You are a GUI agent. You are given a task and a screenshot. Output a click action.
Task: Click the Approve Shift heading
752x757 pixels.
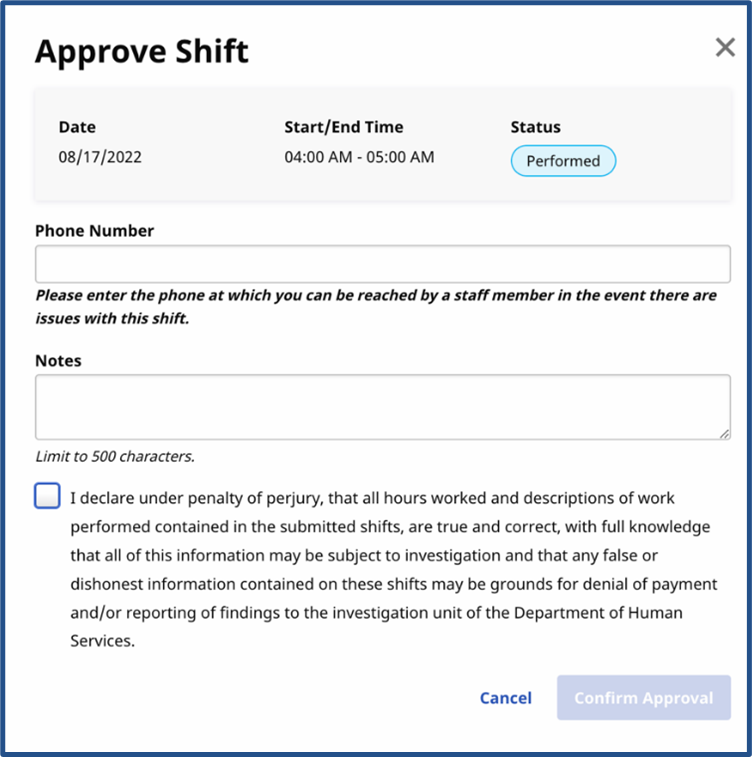click(x=141, y=51)
